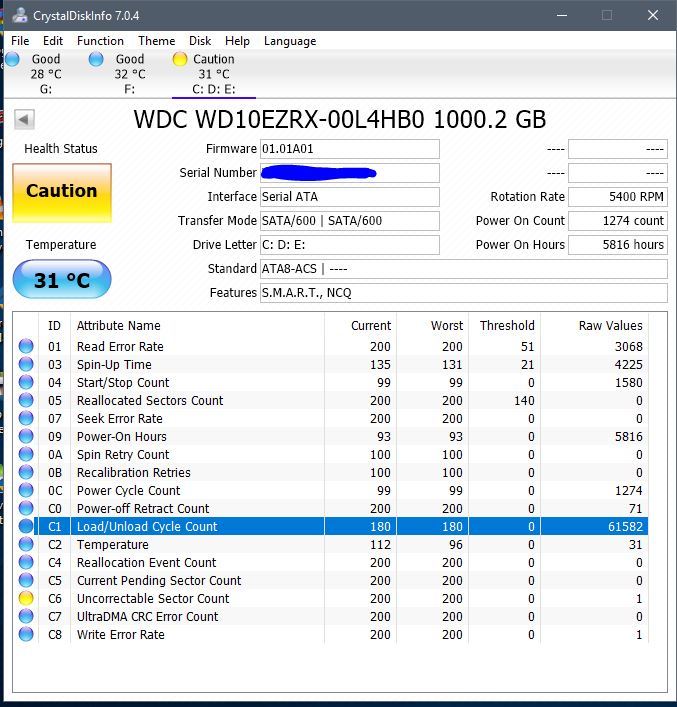This screenshot has height=707, width=677.
Task: Click status orb for Write Error Rate
Action: coord(26,635)
